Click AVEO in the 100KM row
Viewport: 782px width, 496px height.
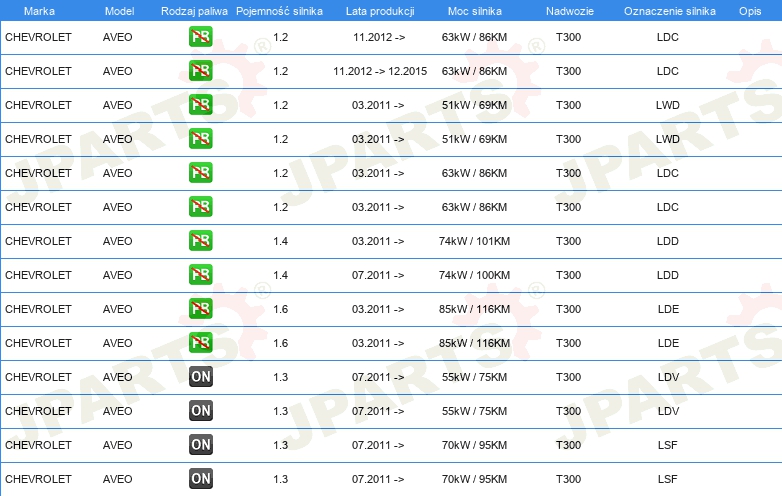tap(118, 275)
